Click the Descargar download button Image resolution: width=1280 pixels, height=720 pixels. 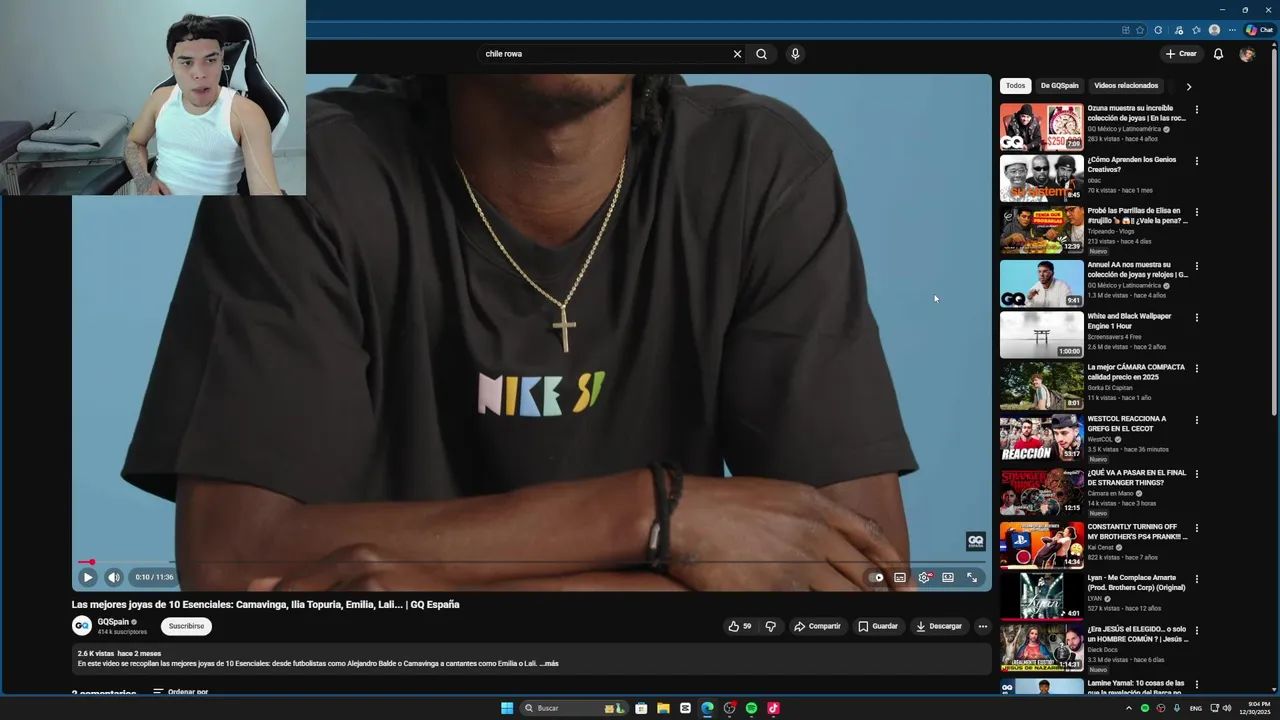pos(939,626)
